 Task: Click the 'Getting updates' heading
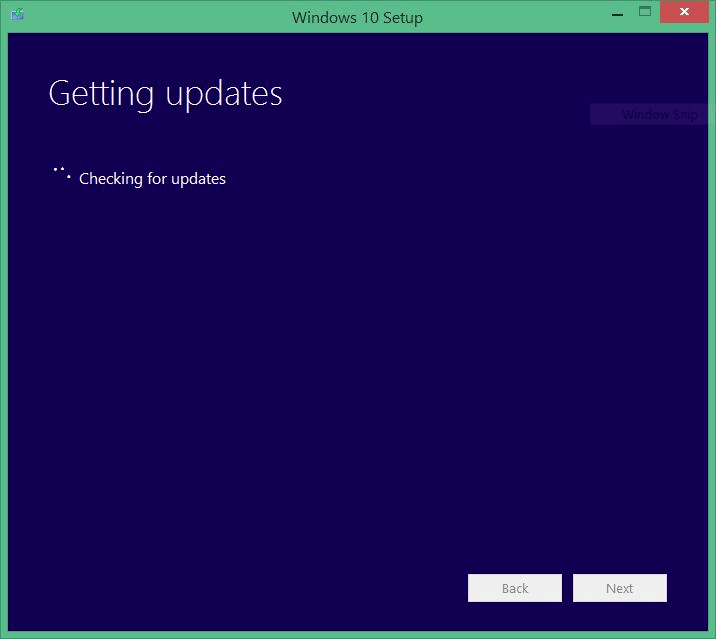click(165, 94)
